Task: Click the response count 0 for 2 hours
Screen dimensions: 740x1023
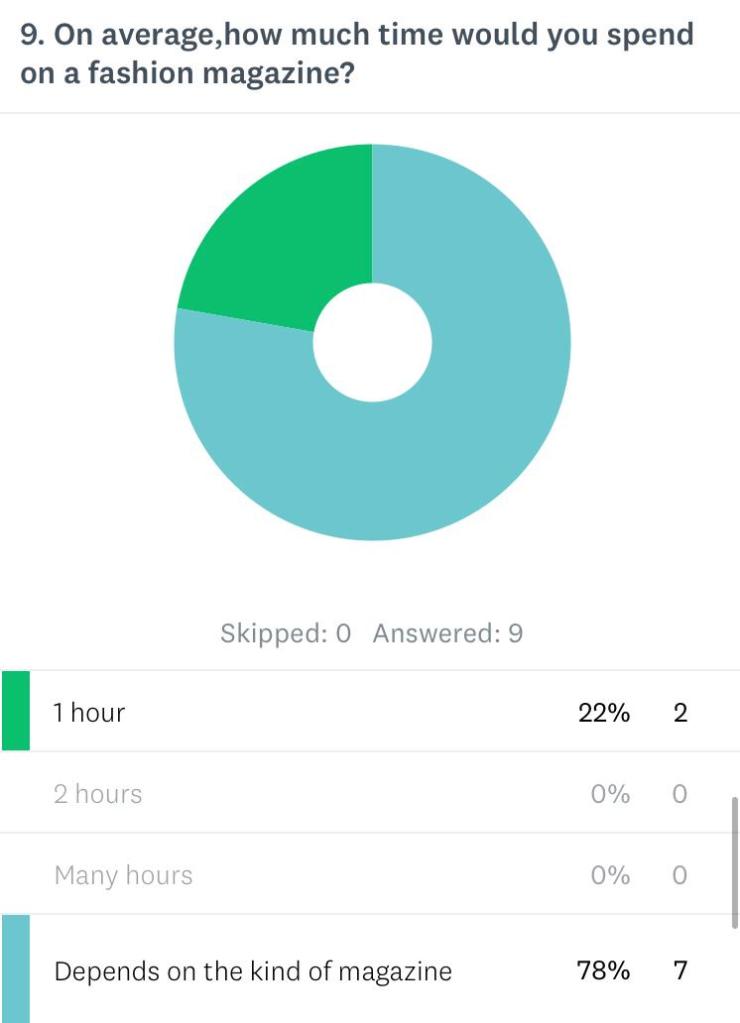Action: 680,794
